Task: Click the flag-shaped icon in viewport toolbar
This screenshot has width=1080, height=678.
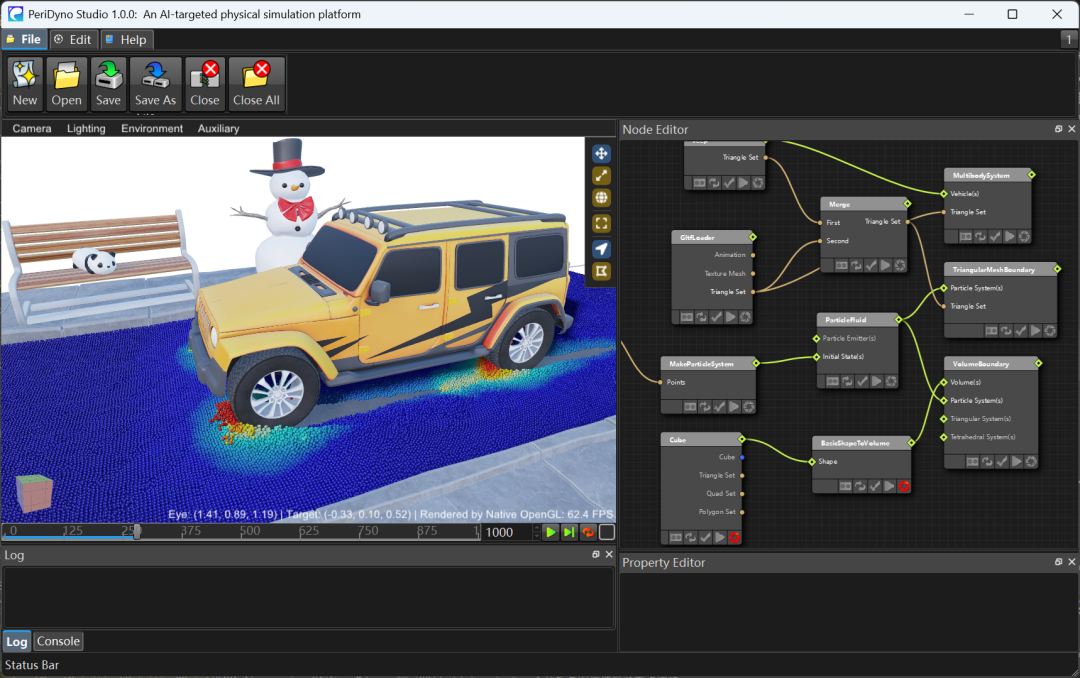Action: [601, 271]
